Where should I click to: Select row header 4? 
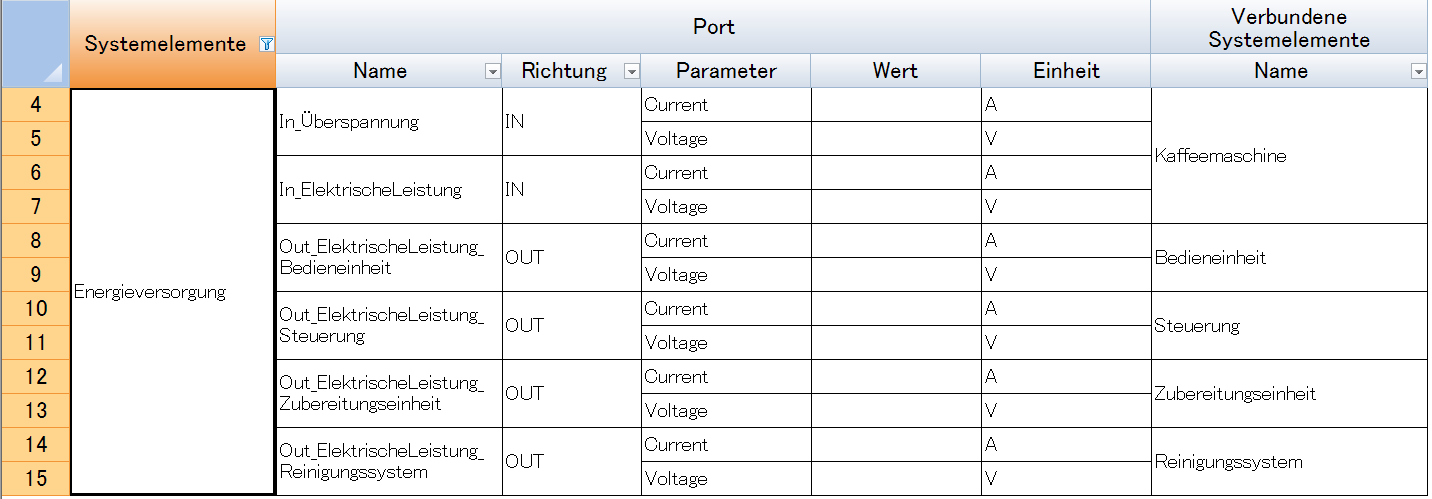click(x=35, y=105)
